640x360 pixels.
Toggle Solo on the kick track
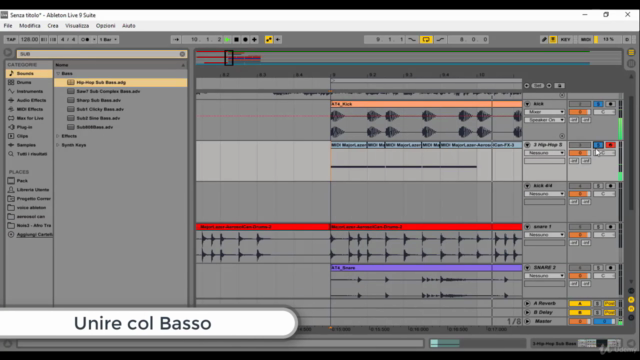pyautogui.click(x=598, y=104)
